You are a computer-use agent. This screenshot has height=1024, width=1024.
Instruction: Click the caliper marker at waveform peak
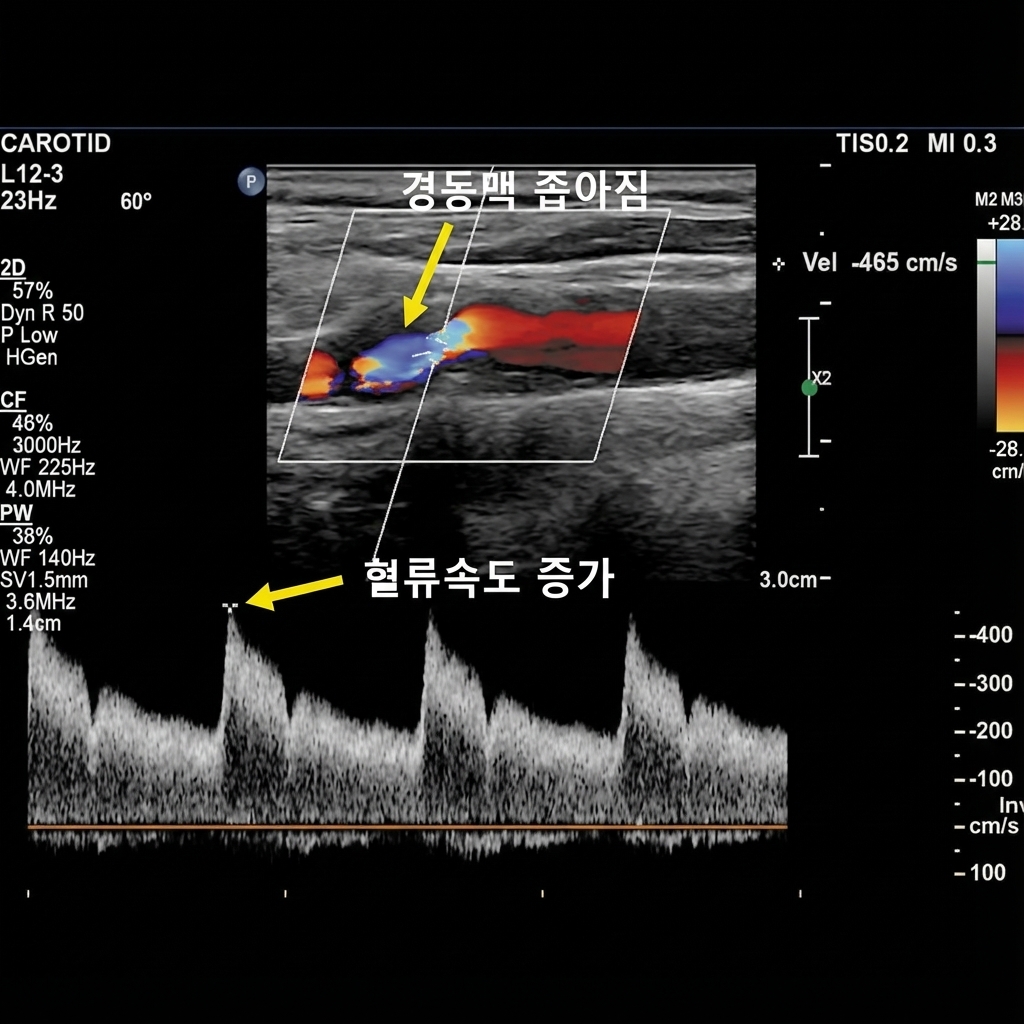(x=231, y=606)
